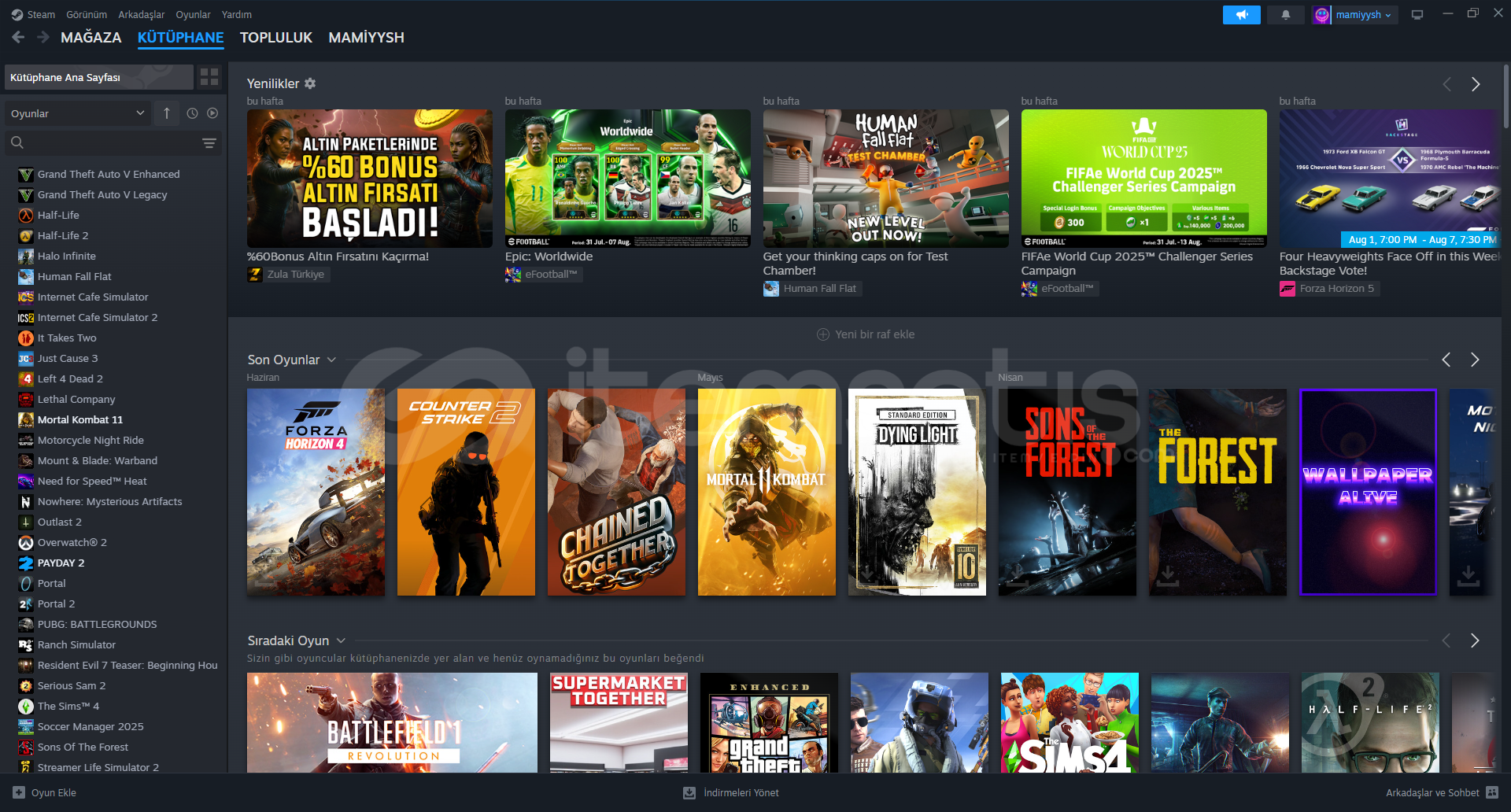This screenshot has width=1511, height=812.
Task: Open Battlefield 1 Revolution cover
Action: click(392, 722)
